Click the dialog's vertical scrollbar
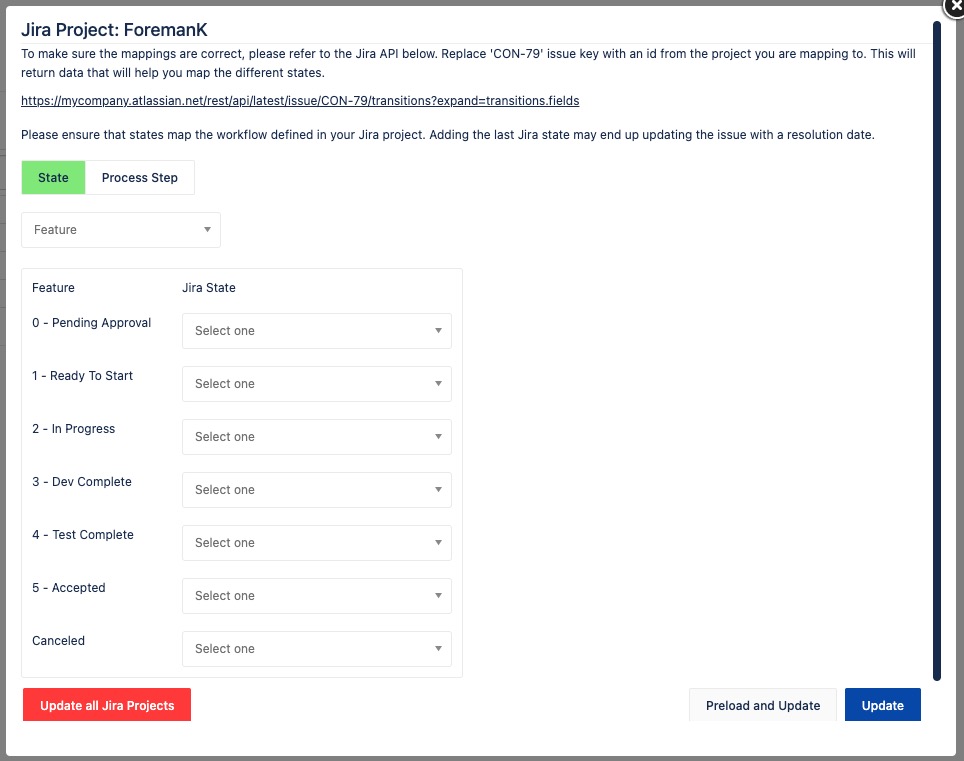The image size is (964, 761). coord(937,350)
